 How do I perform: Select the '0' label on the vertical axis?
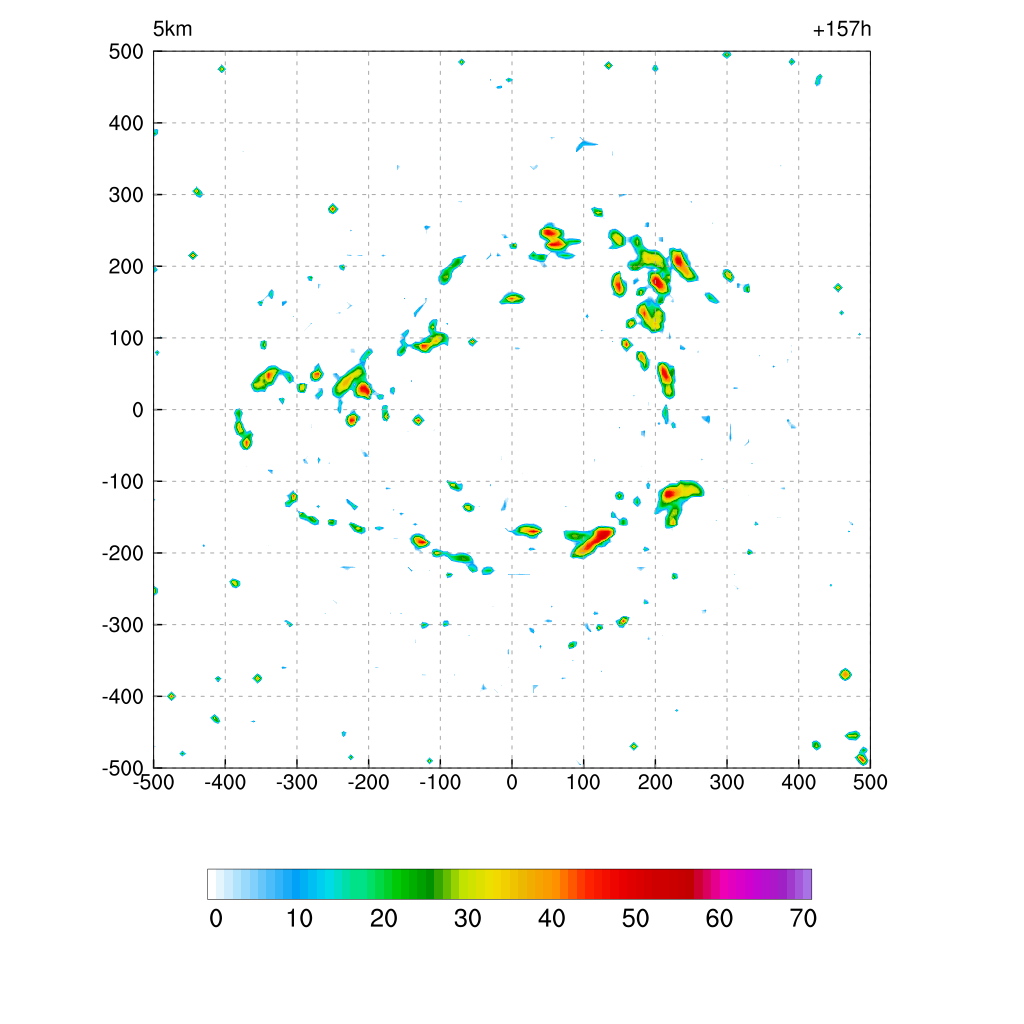pos(138,410)
